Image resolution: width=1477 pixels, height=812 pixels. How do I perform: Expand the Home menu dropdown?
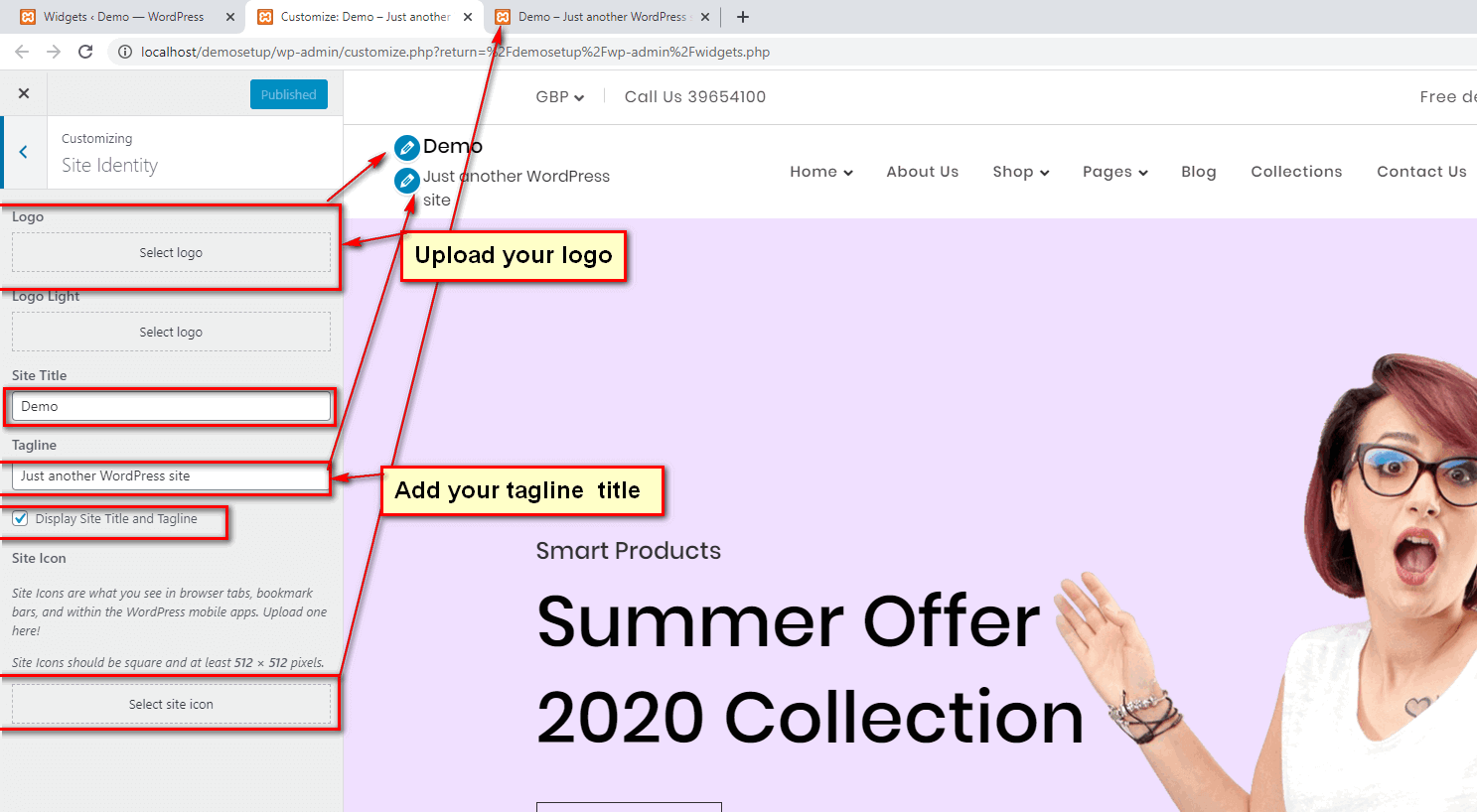pos(821,172)
